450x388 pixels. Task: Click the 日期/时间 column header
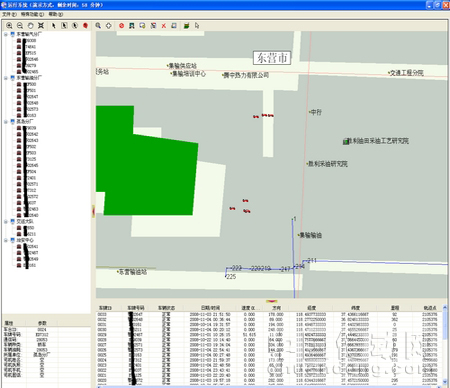(210, 308)
